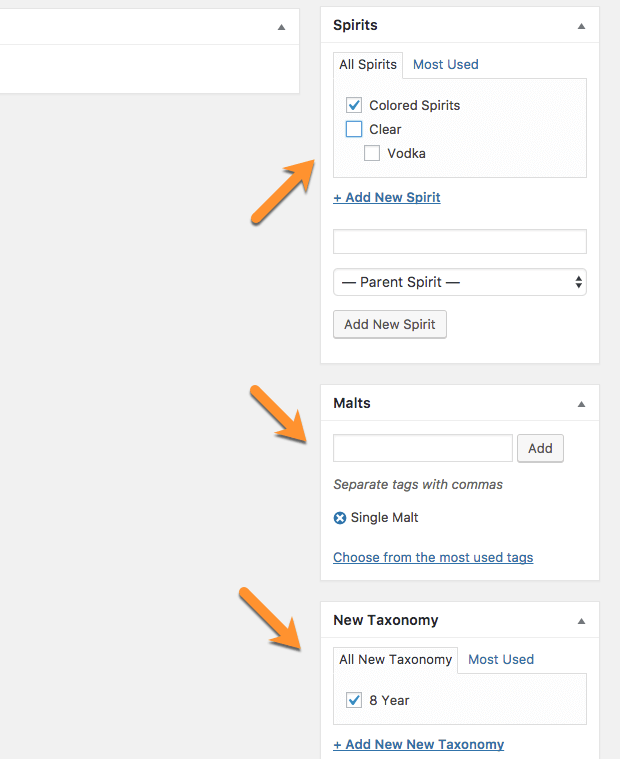Viewport: 620px width, 759px height.
Task: Collapse the Malts panel
Action: pos(581,404)
